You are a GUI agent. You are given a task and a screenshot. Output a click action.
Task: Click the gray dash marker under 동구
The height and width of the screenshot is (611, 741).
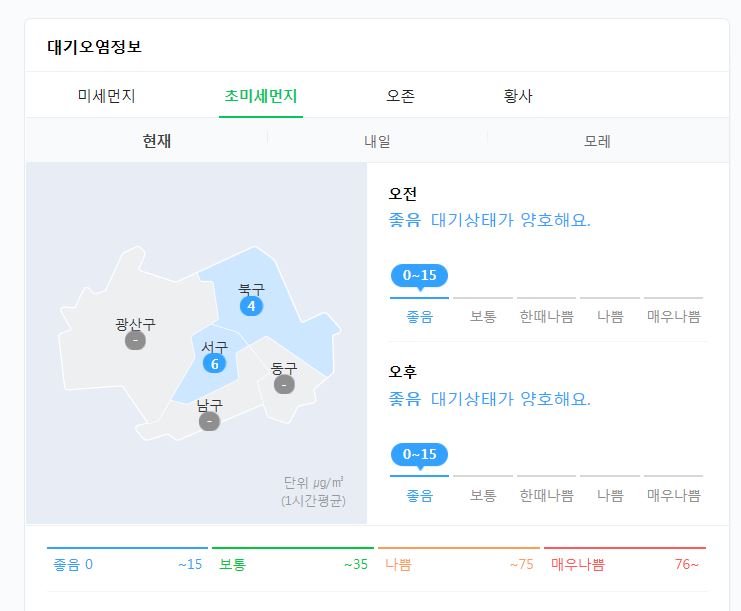click(x=284, y=385)
